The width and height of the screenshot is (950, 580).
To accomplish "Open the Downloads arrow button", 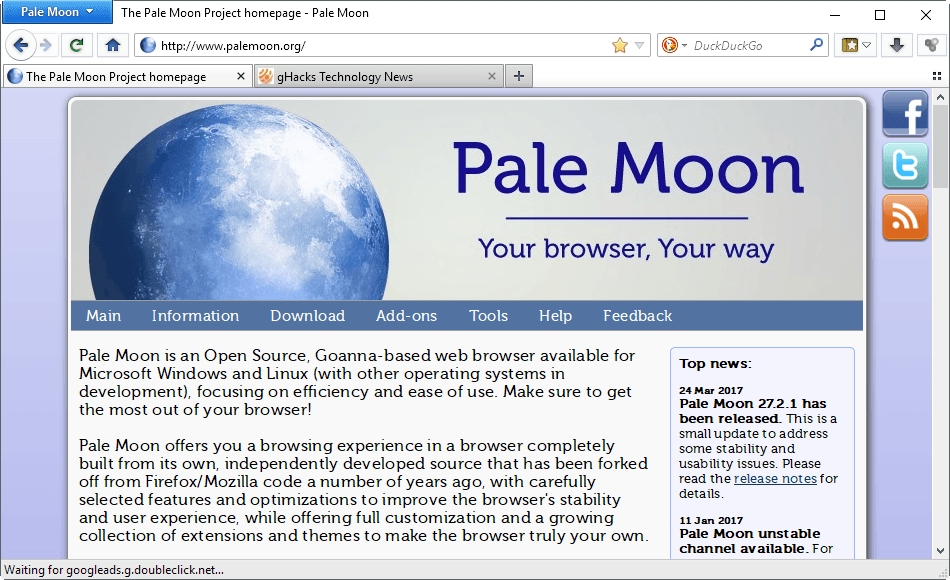I will pyautogui.click(x=897, y=45).
